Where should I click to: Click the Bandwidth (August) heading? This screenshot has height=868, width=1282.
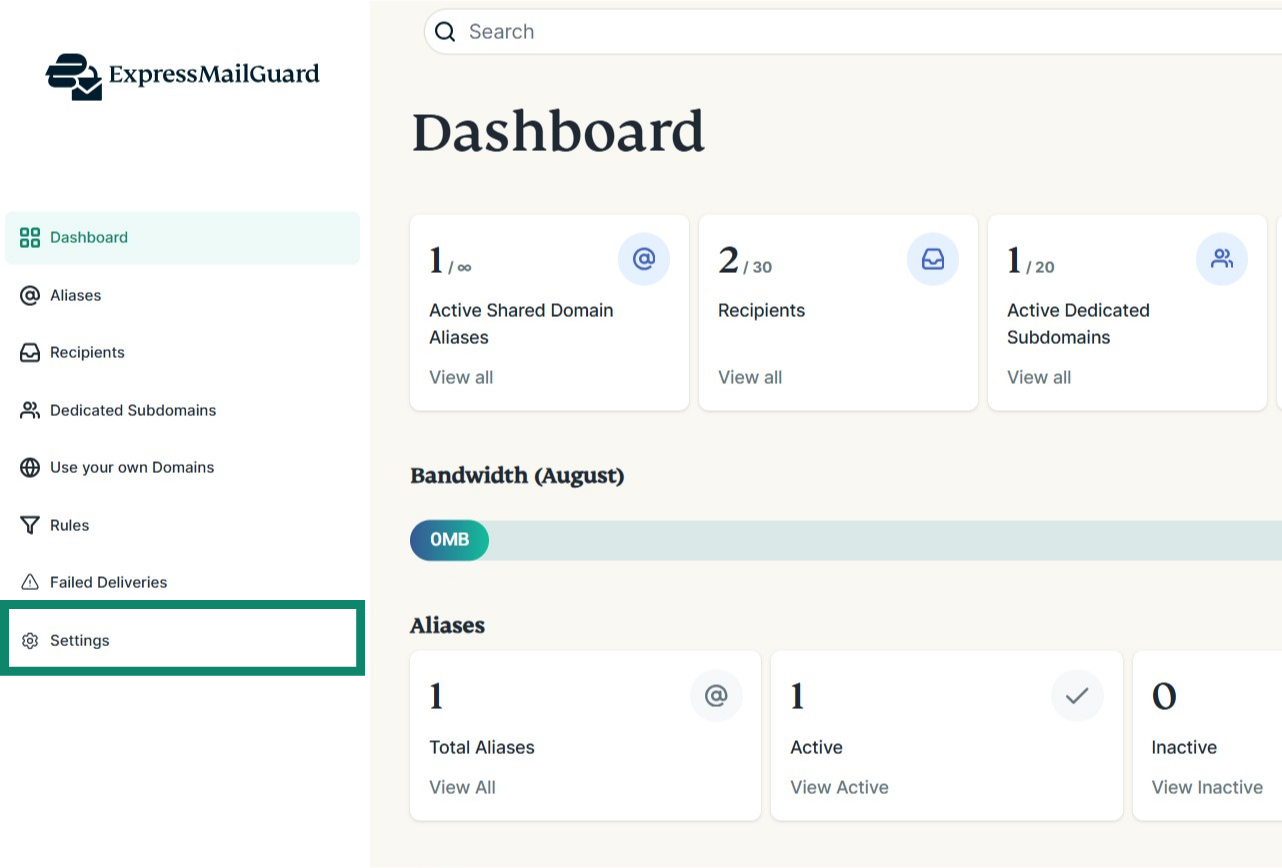pos(517,476)
